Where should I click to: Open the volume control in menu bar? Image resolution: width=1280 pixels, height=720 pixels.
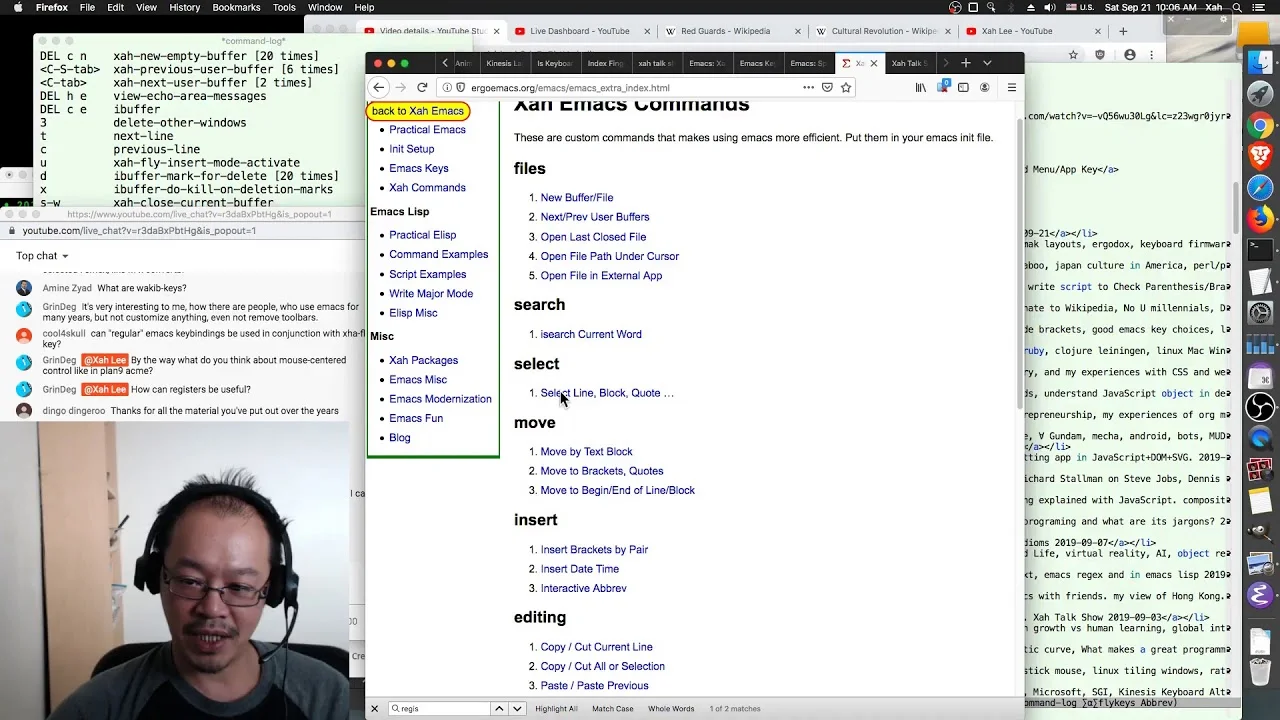pos(1053,7)
